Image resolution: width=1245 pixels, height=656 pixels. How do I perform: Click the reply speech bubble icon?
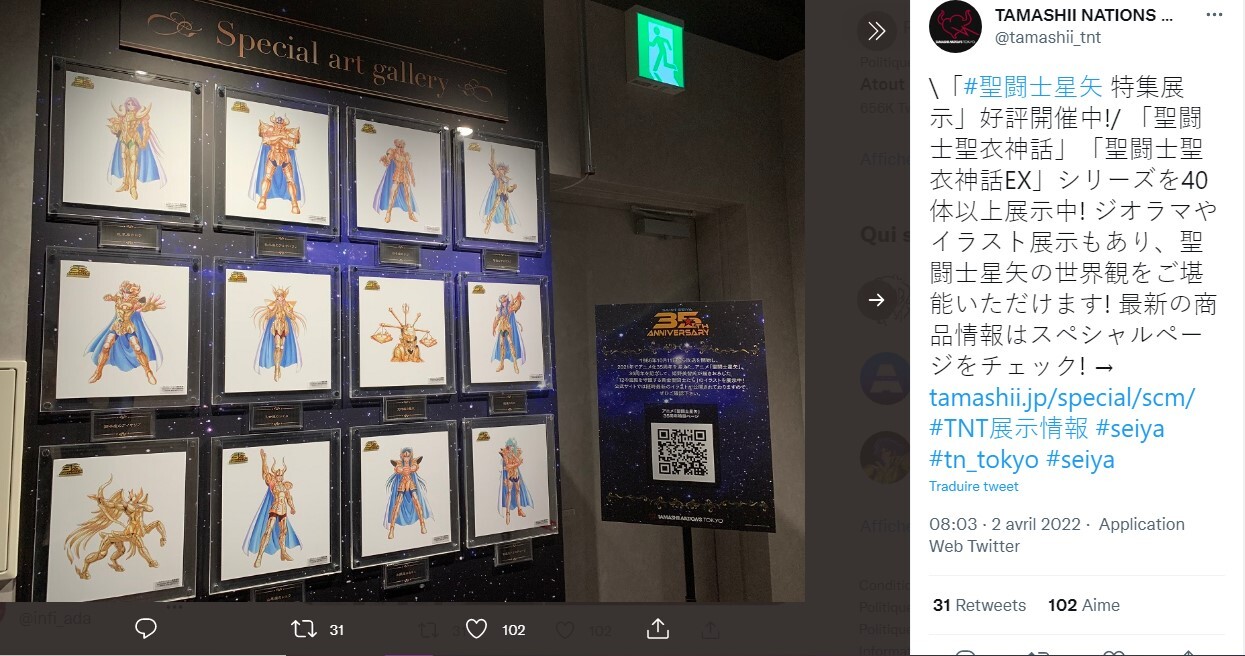click(x=146, y=629)
